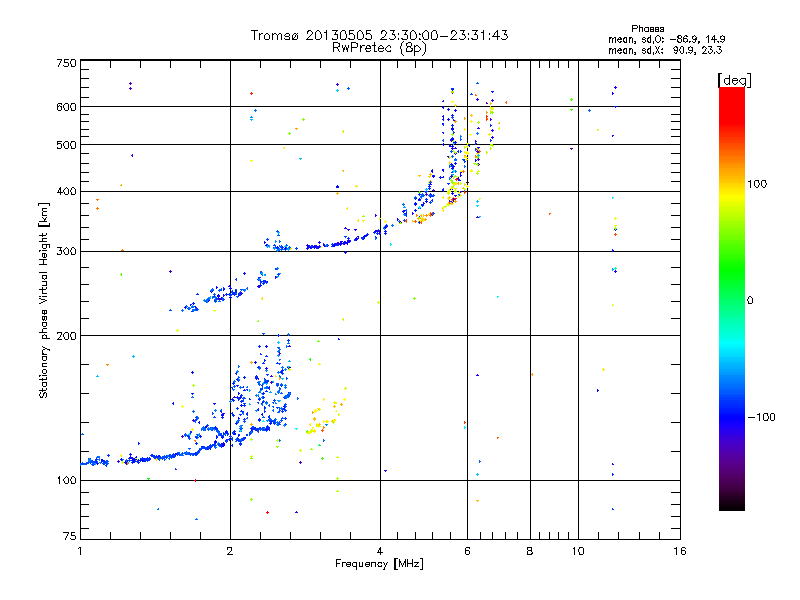Click the y-axis tick label '300'

(x=66, y=251)
